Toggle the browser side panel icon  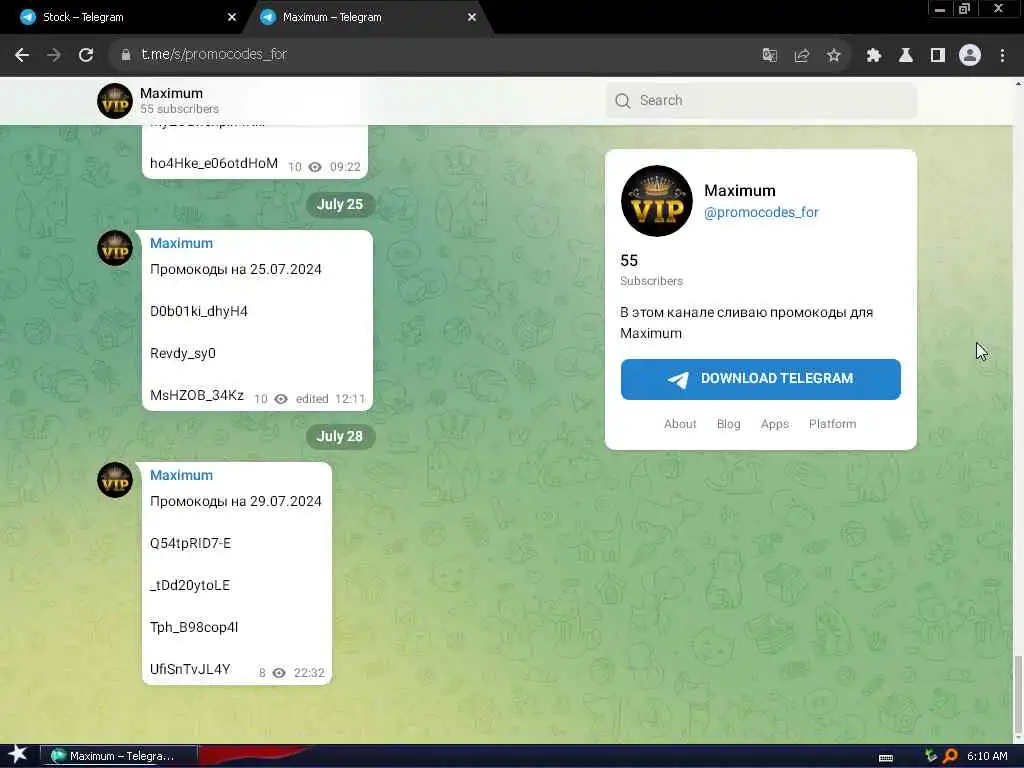click(x=938, y=56)
